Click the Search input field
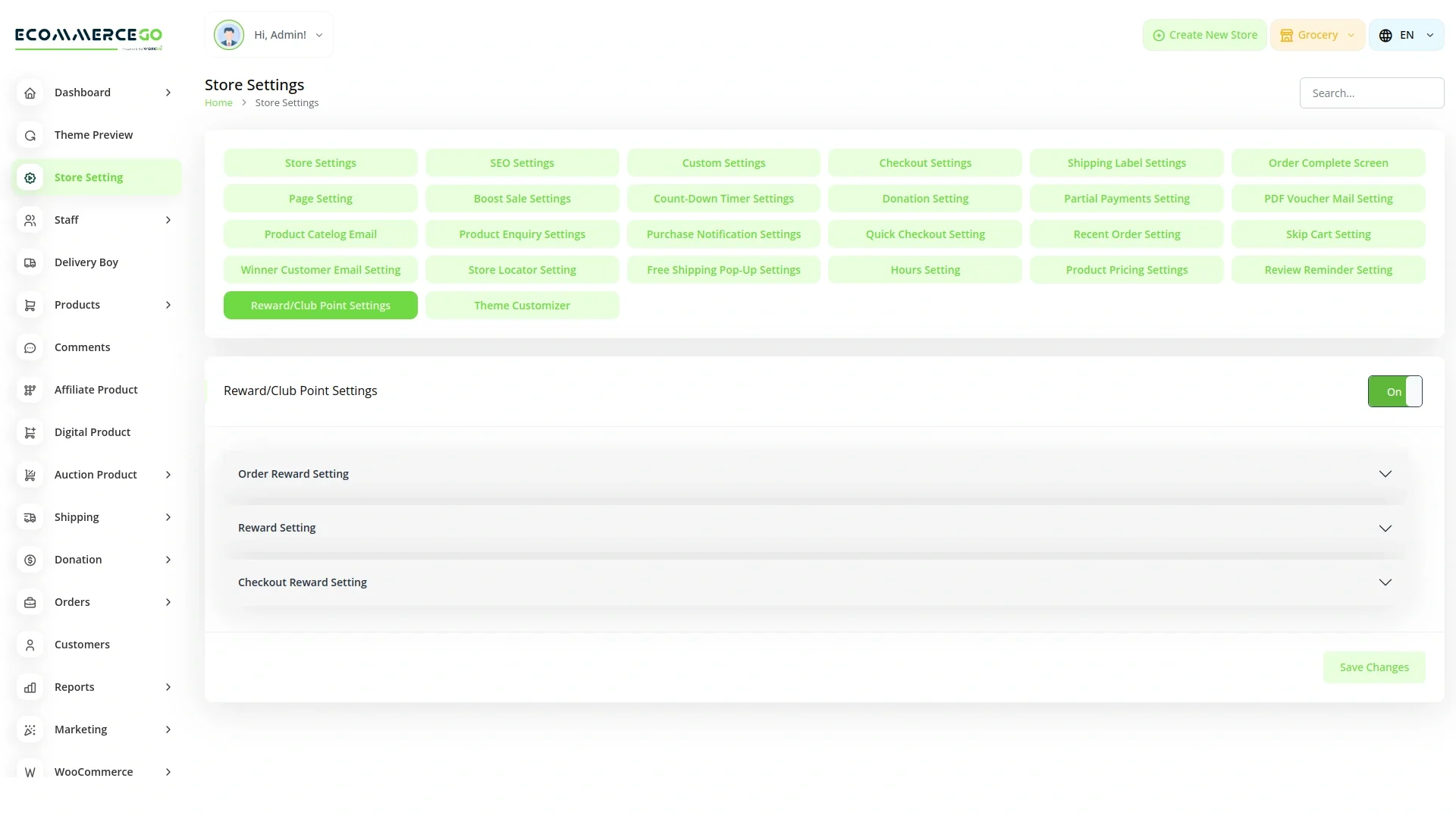This screenshot has width=1456, height=819. (1371, 93)
